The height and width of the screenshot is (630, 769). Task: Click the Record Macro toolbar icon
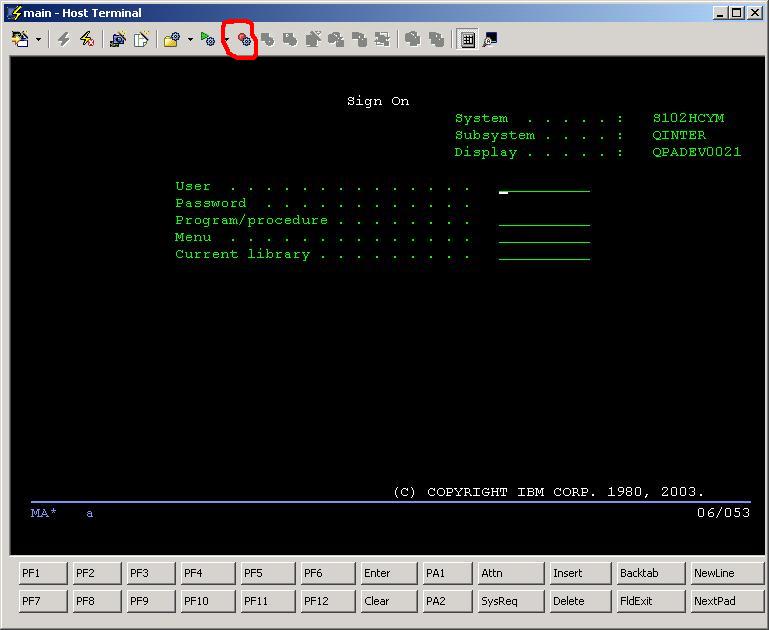(x=244, y=40)
